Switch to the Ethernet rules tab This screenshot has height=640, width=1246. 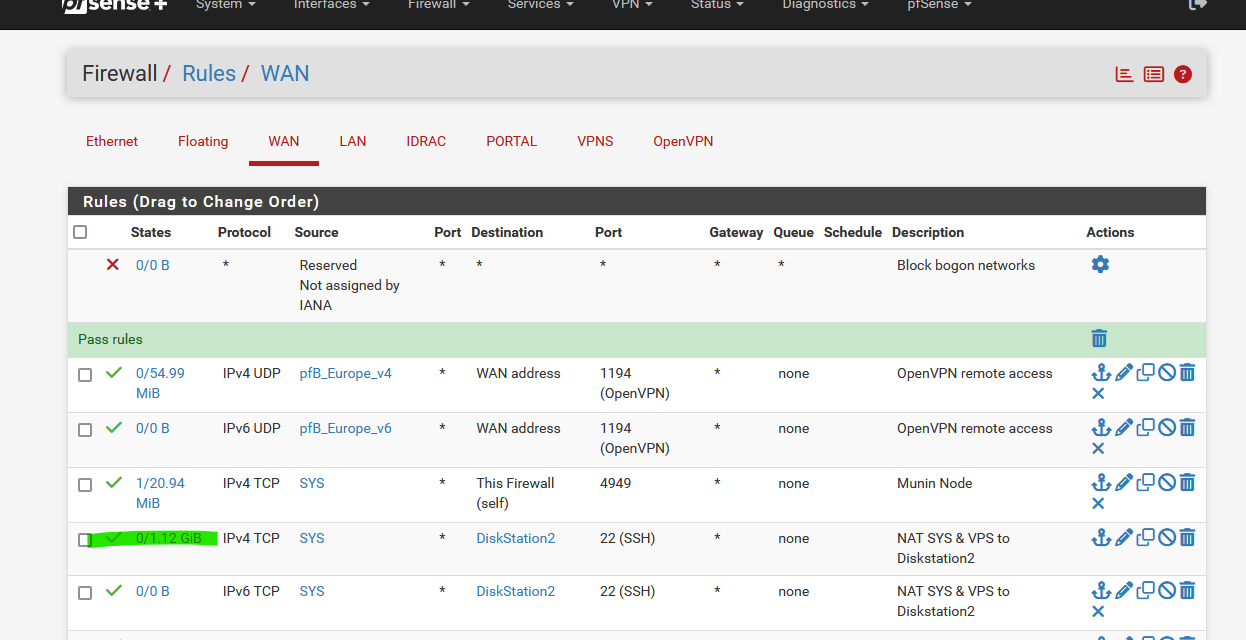click(x=112, y=141)
